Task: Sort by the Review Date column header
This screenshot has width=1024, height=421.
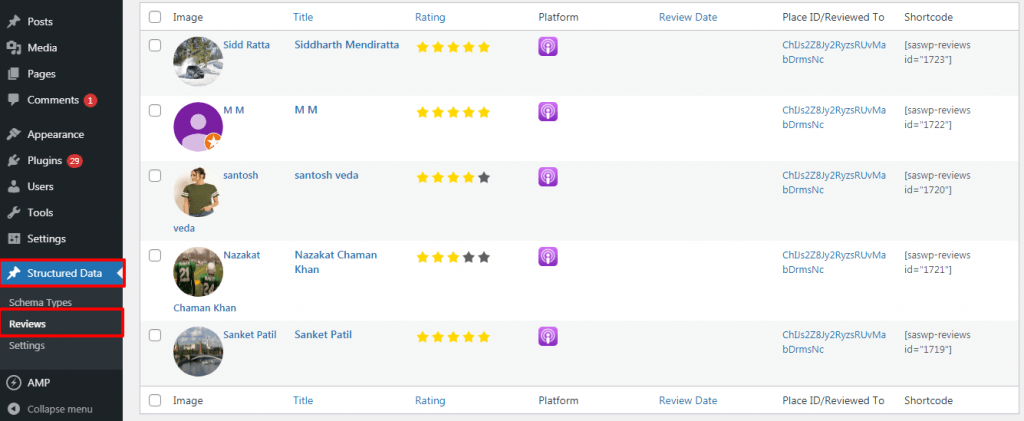Action: coord(688,17)
